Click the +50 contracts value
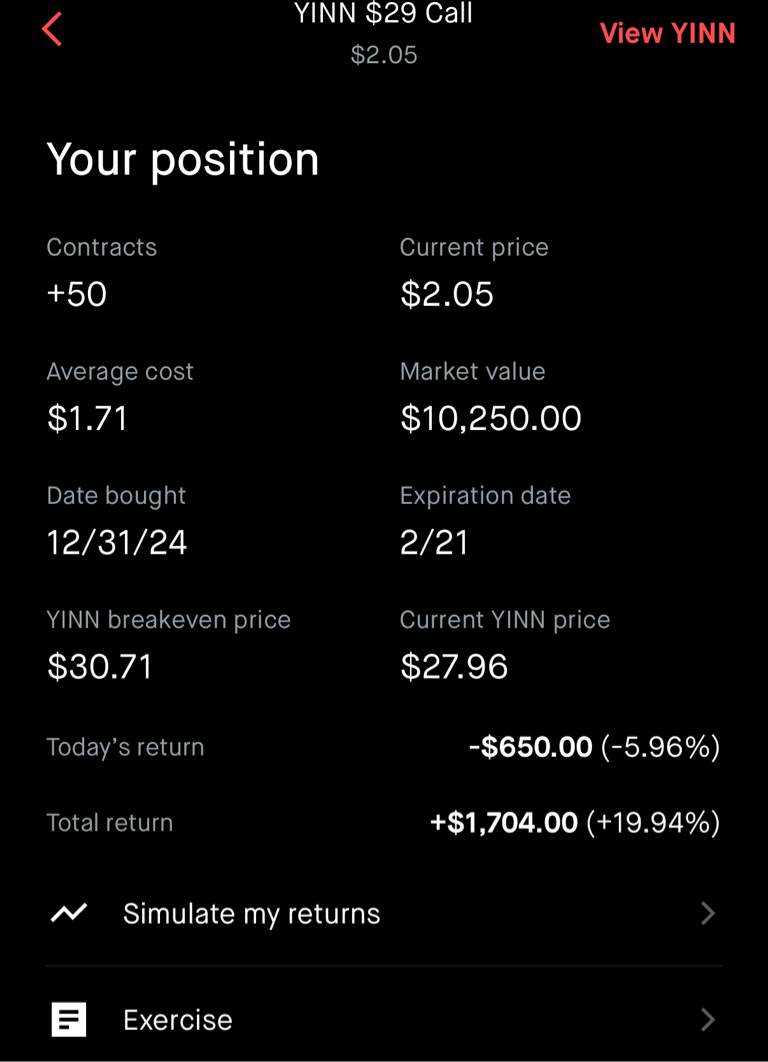The image size is (768, 1062). click(77, 294)
